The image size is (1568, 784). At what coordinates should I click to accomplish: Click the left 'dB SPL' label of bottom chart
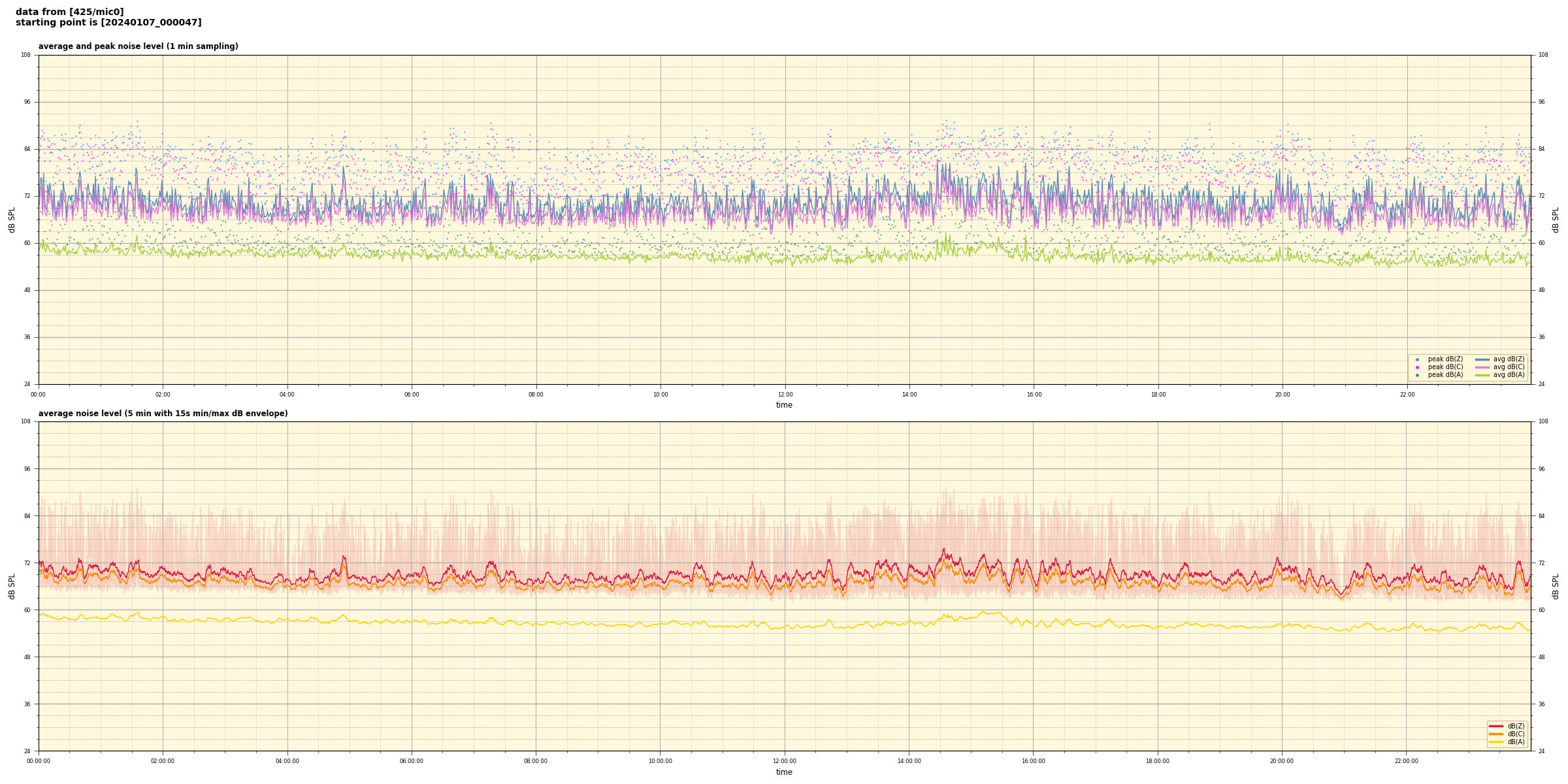tap(12, 586)
